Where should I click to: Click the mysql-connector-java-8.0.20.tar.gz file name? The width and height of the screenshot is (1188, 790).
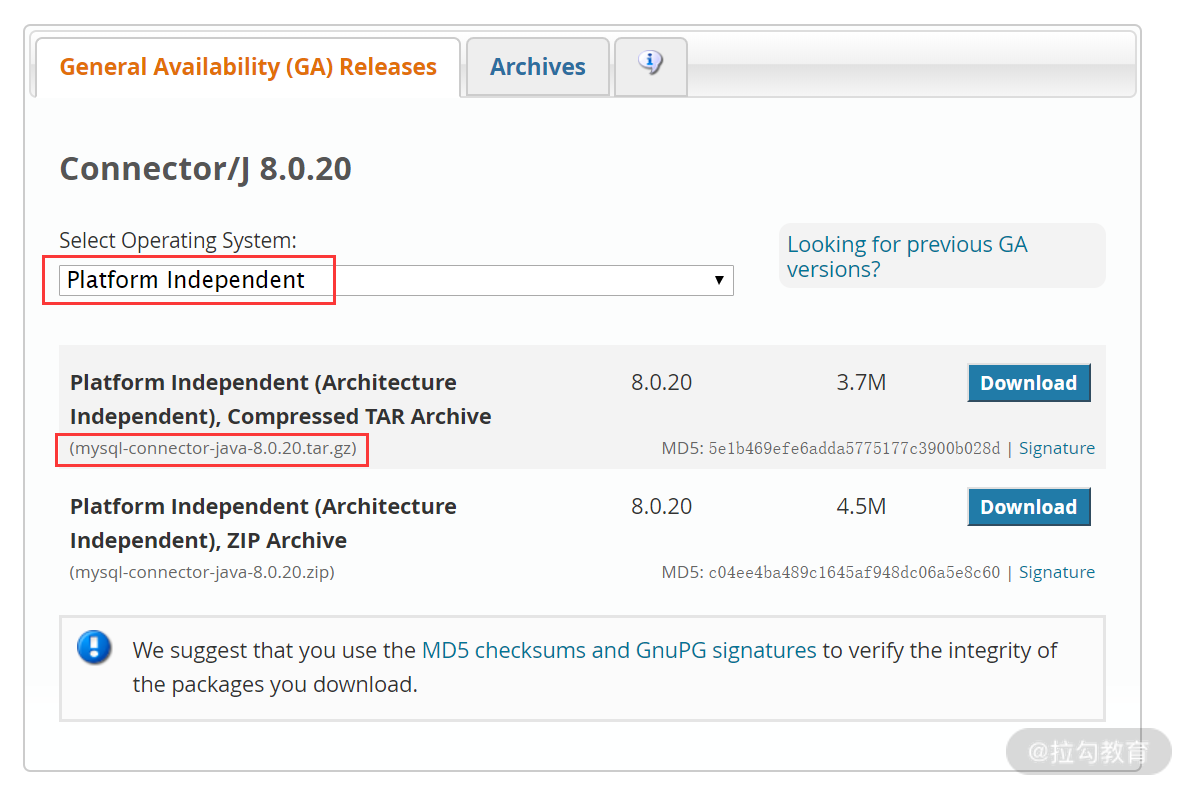click(x=213, y=448)
